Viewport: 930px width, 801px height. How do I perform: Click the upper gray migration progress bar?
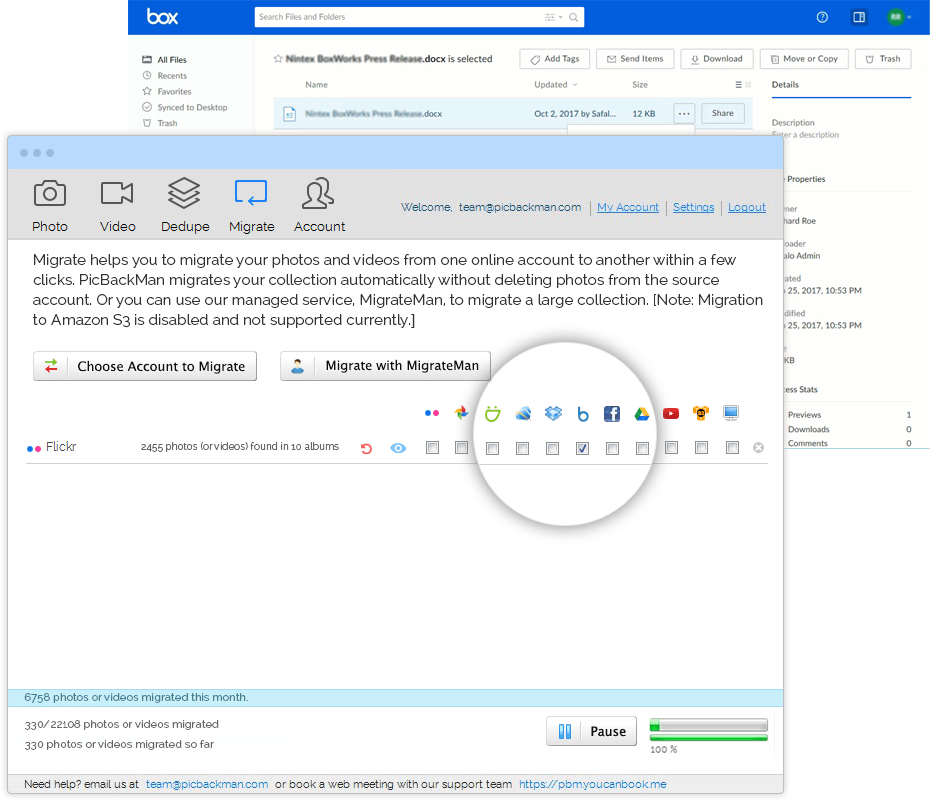709,726
